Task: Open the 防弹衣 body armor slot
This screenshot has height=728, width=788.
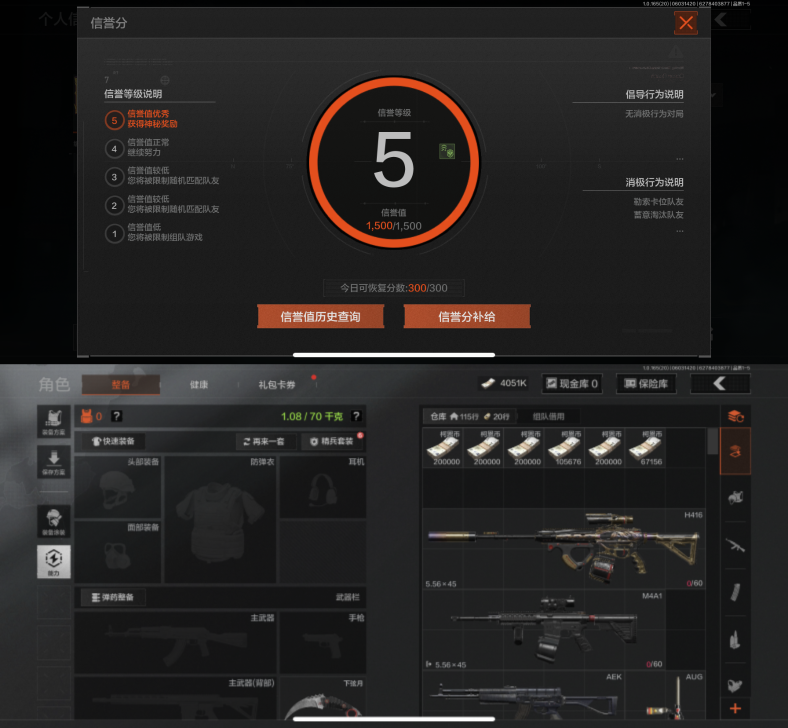Action: pyautogui.click(x=220, y=519)
